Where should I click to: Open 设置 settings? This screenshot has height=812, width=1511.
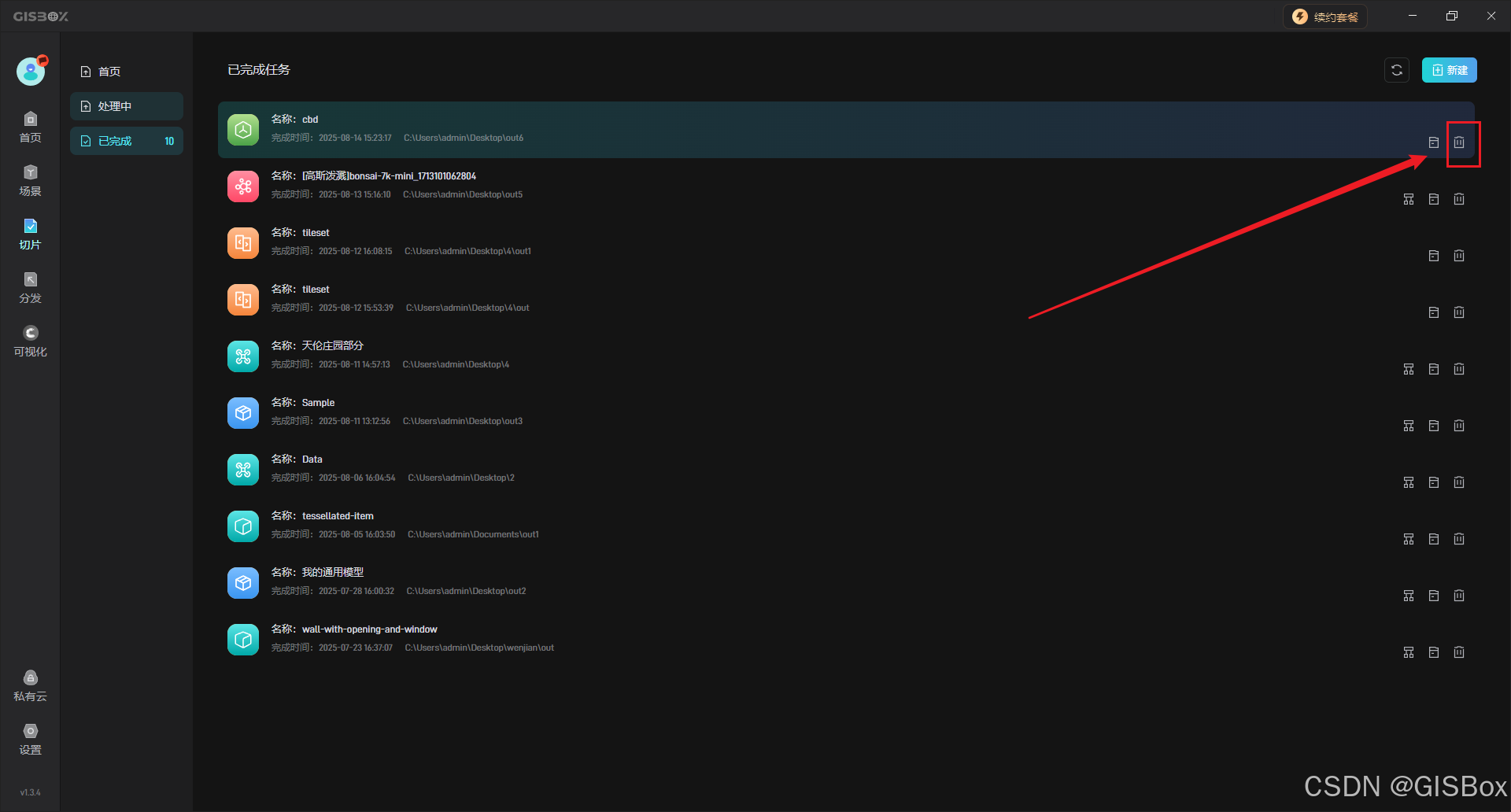tap(31, 739)
